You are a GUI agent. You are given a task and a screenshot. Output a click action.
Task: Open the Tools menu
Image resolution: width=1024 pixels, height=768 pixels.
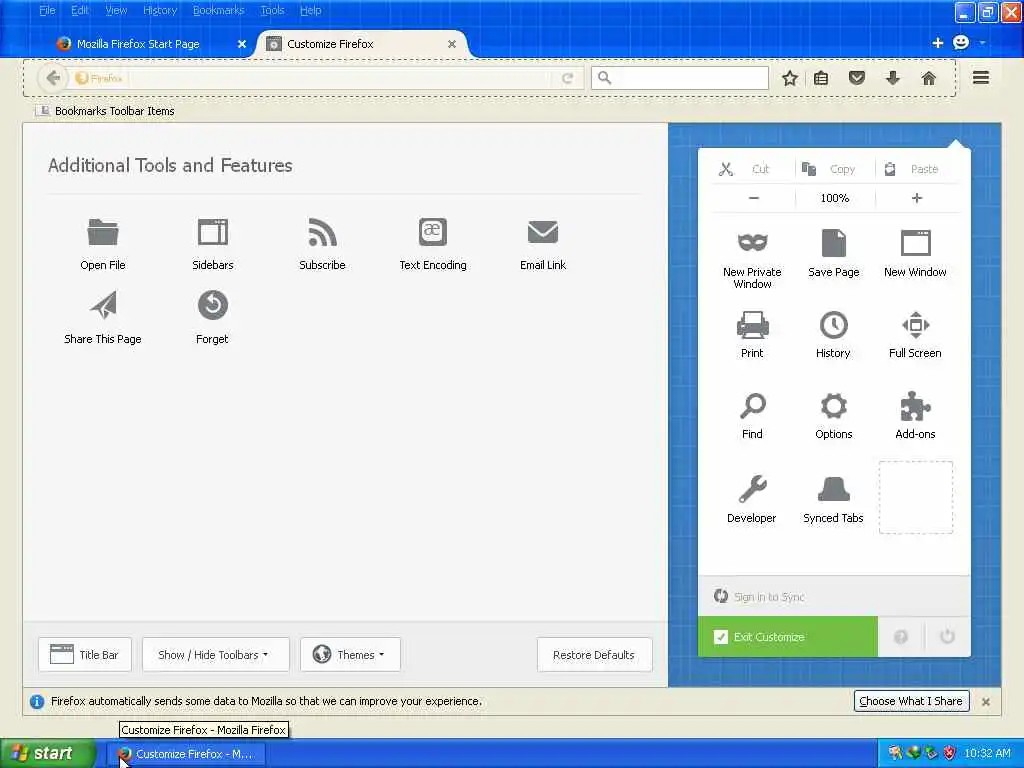click(272, 10)
